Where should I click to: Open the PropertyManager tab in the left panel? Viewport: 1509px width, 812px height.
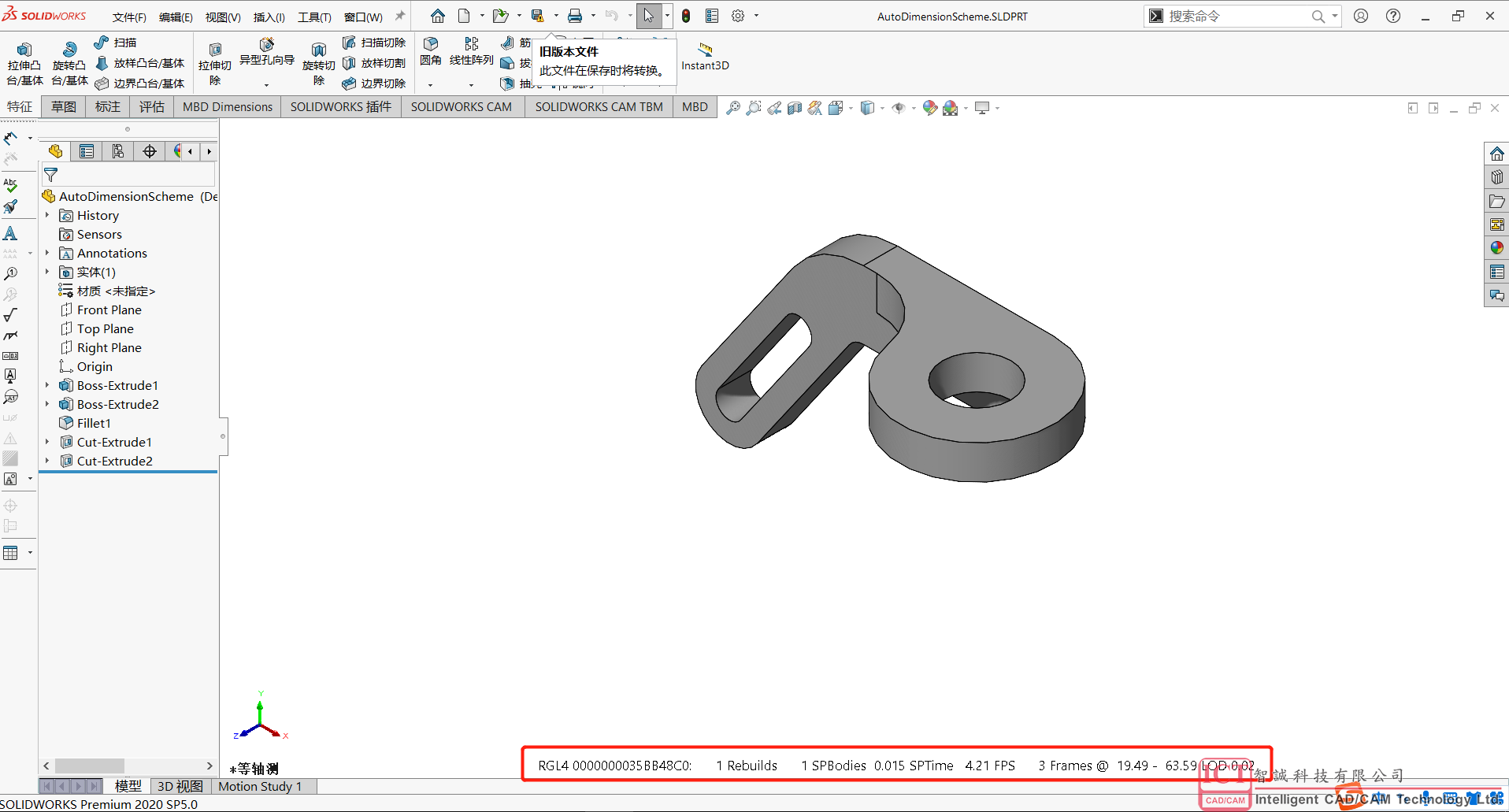pos(87,151)
